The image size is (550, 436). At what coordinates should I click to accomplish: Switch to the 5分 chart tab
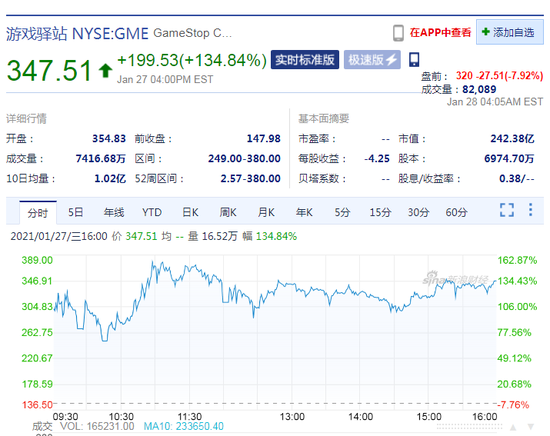click(x=342, y=212)
